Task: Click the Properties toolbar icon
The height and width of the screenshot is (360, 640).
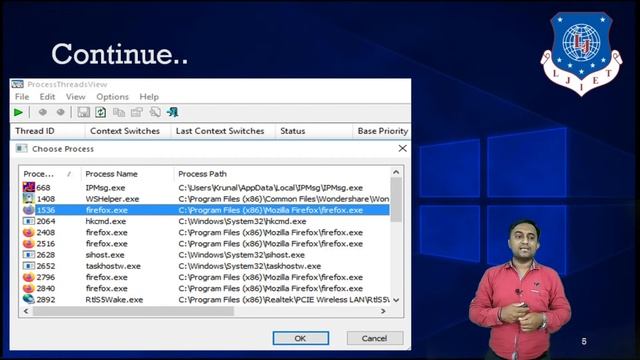Action: point(137,112)
